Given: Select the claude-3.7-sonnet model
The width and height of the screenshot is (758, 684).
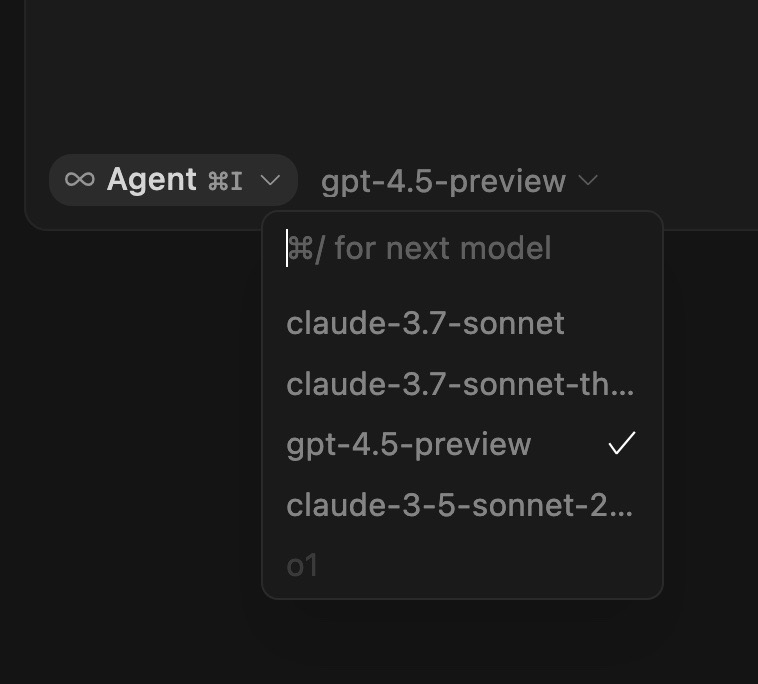Looking at the screenshot, I should (x=425, y=323).
